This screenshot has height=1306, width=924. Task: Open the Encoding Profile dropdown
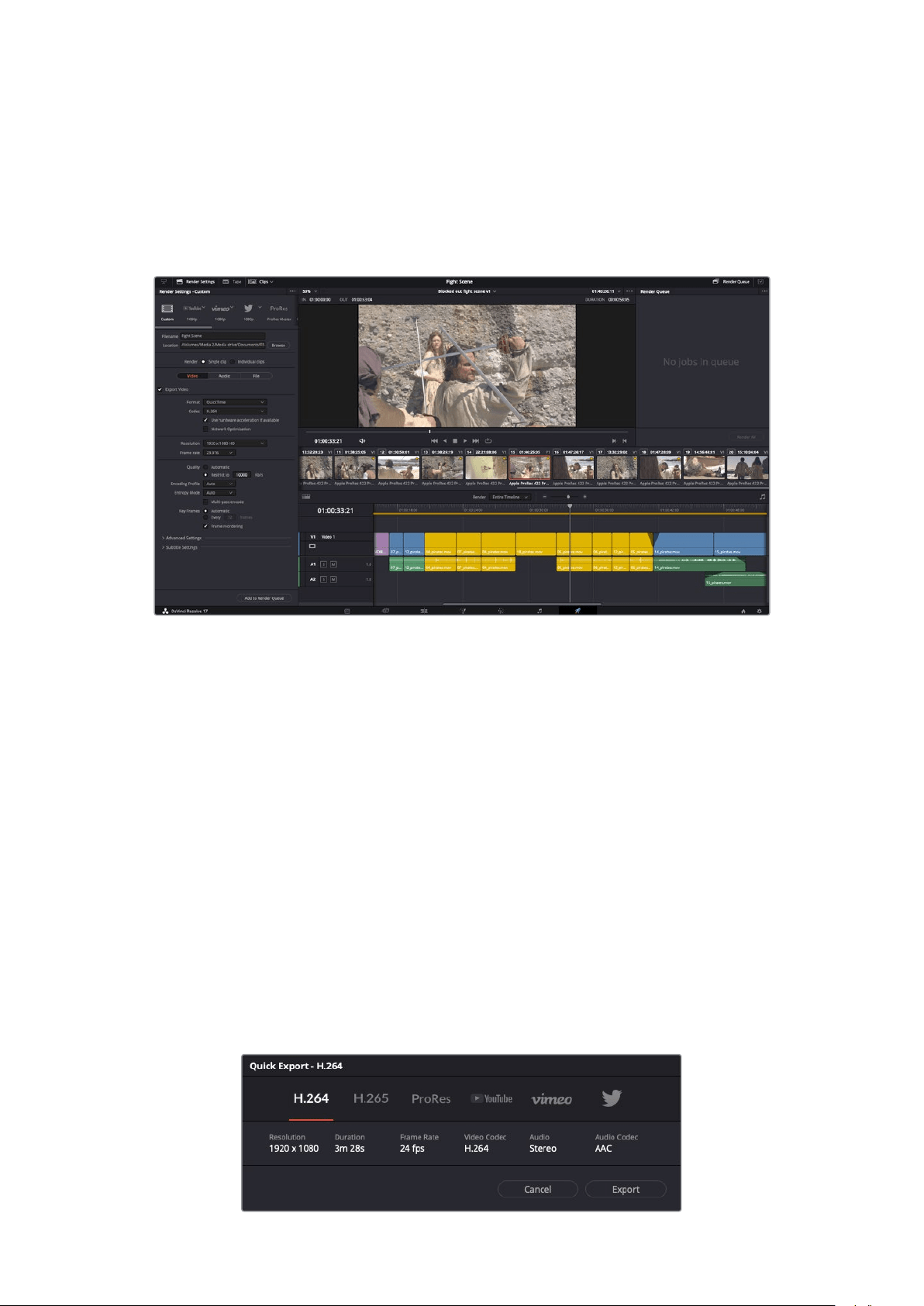coord(219,484)
